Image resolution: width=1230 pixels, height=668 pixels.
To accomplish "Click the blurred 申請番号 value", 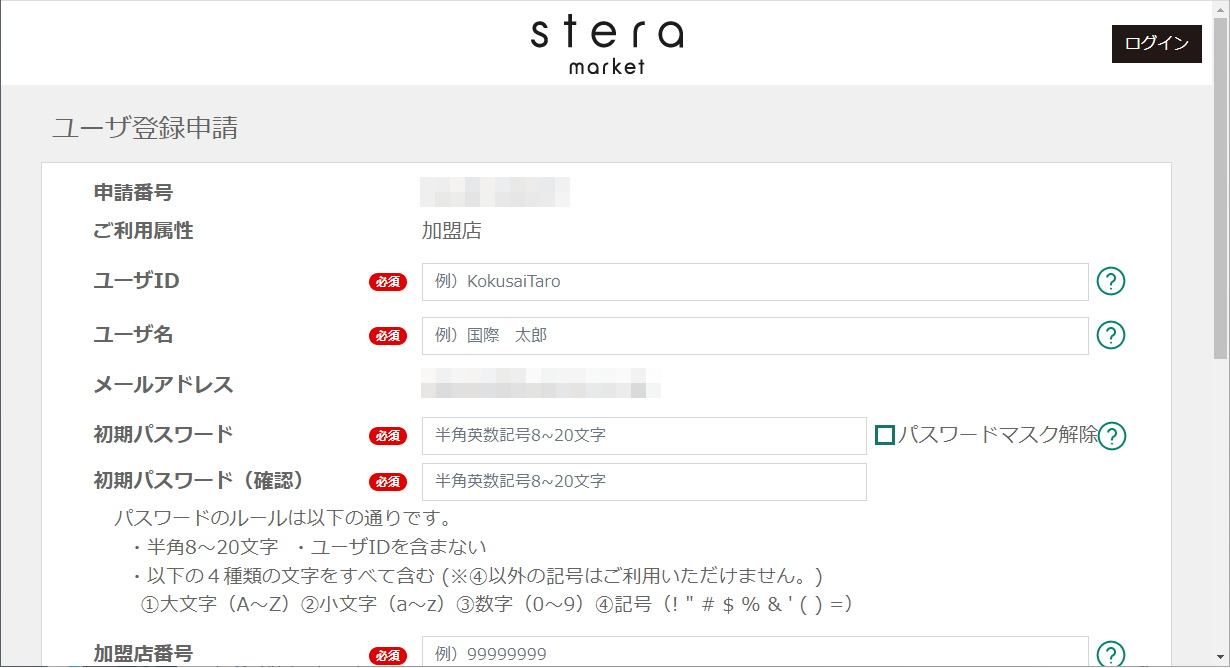I will pyautogui.click(x=495, y=192).
